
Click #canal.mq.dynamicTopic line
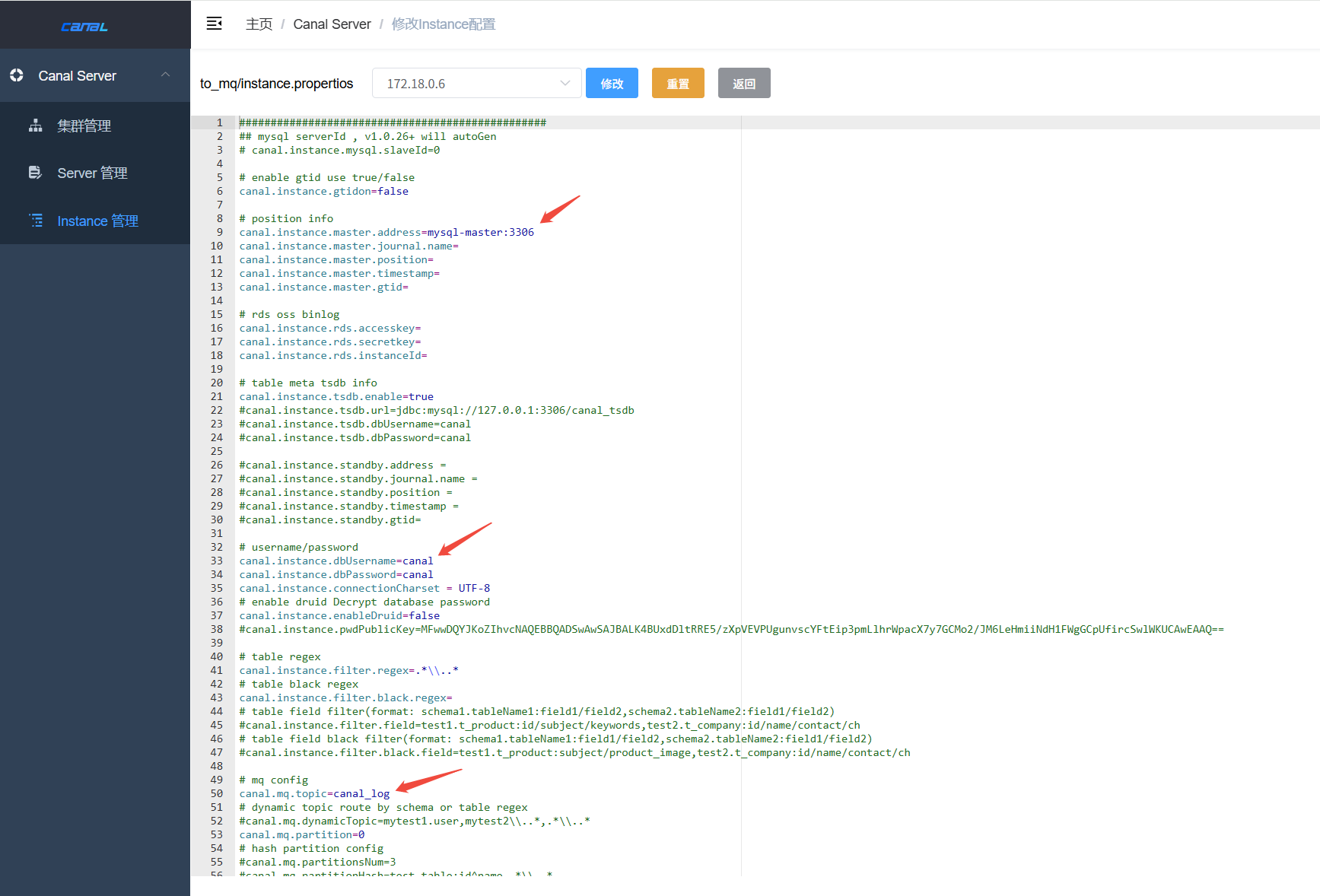tap(415, 821)
